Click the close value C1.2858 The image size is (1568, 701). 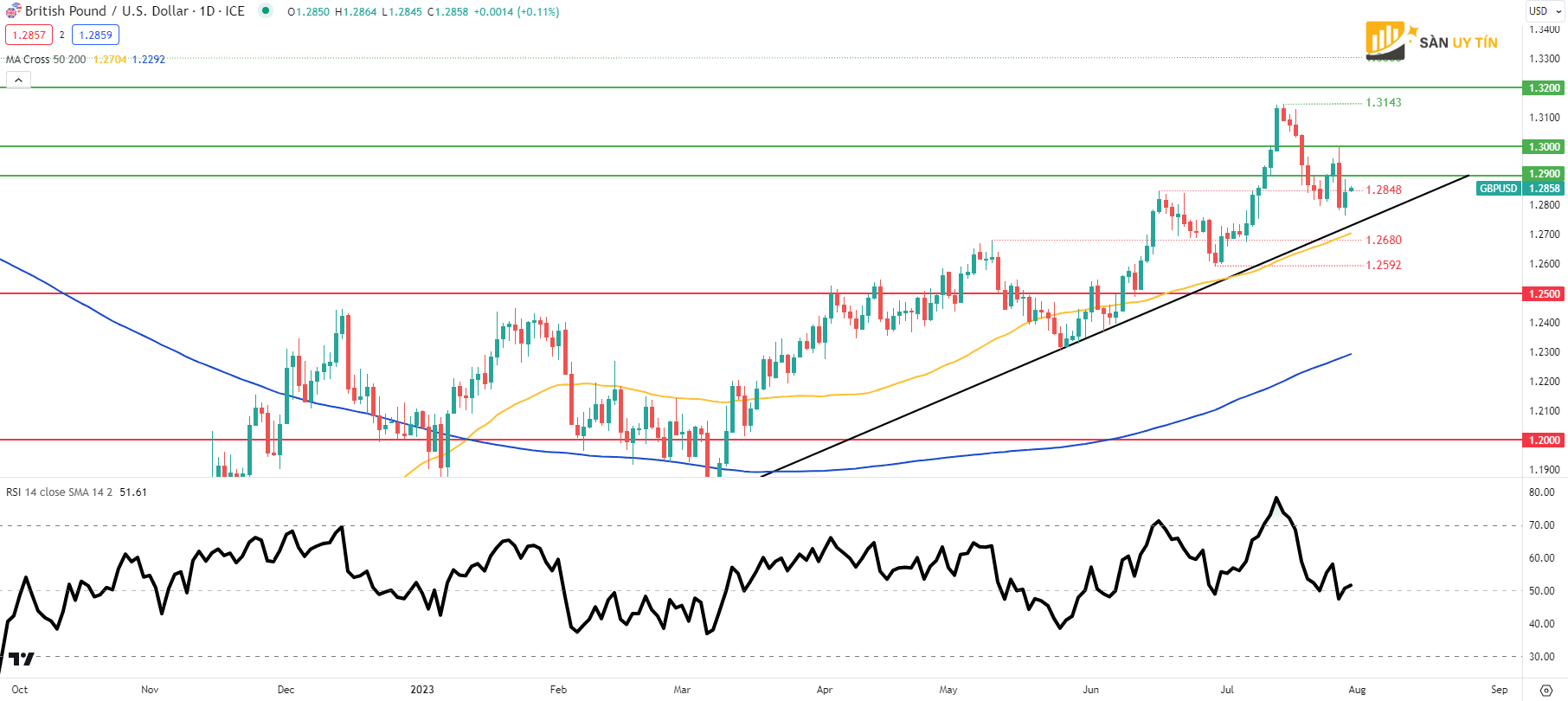click(447, 12)
